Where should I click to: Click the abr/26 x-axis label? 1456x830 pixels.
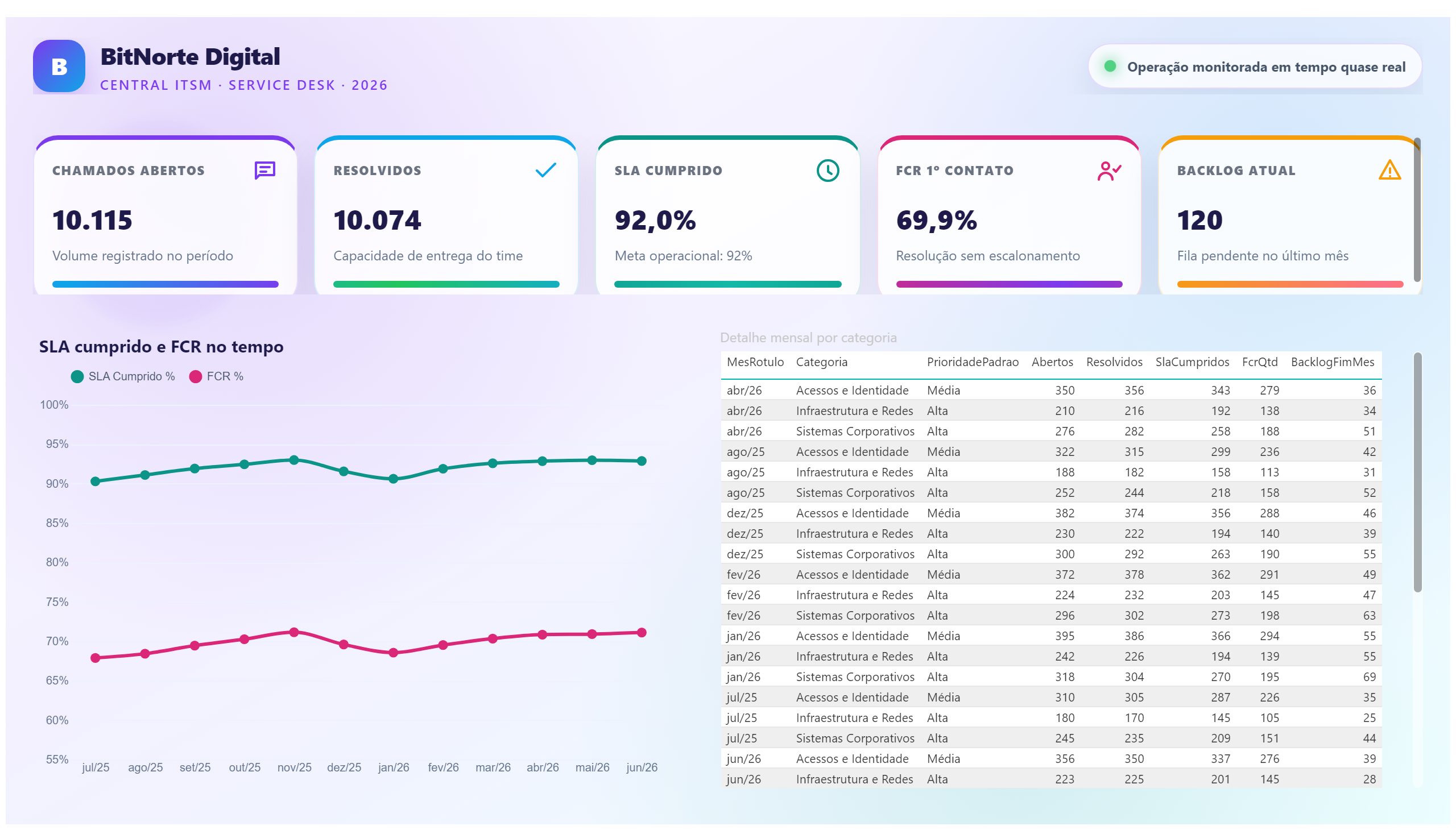click(x=542, y=767)
